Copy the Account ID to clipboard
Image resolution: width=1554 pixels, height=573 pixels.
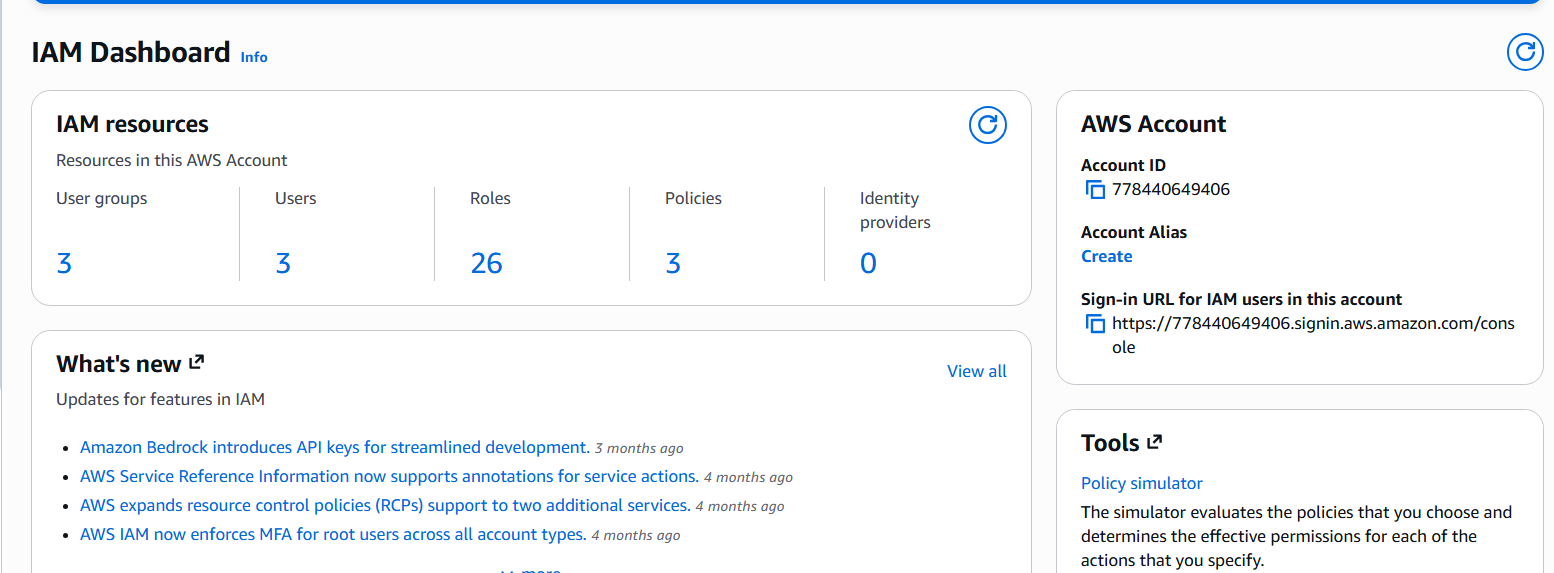pyautogui.click(x=1095, y=189)
